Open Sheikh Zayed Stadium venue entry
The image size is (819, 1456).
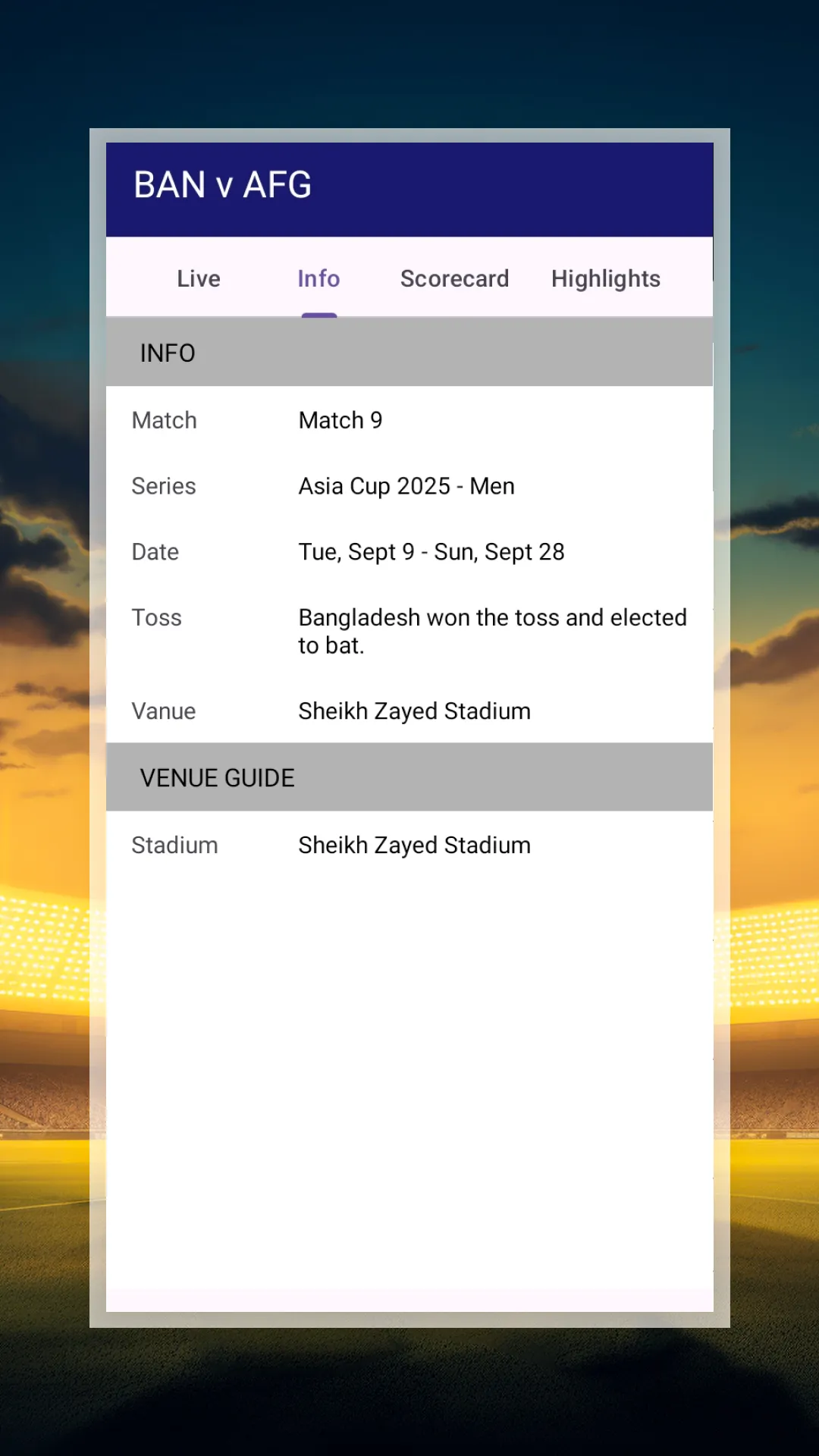click(x=414, y=711)
